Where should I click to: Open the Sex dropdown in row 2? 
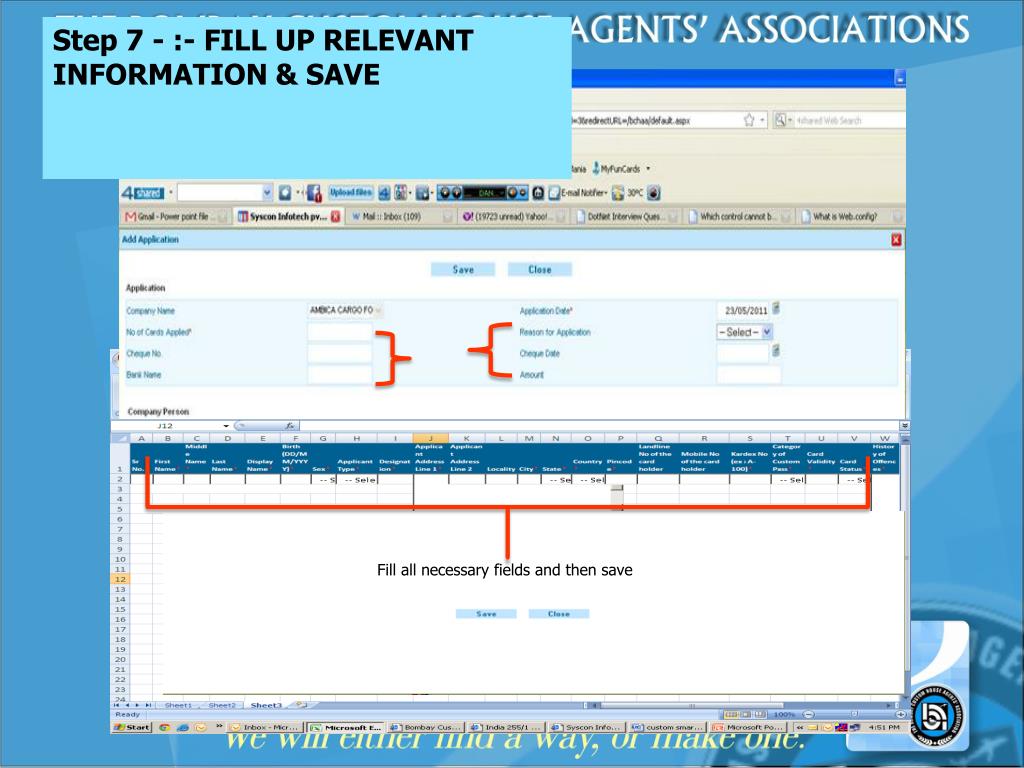coord(323,479)
